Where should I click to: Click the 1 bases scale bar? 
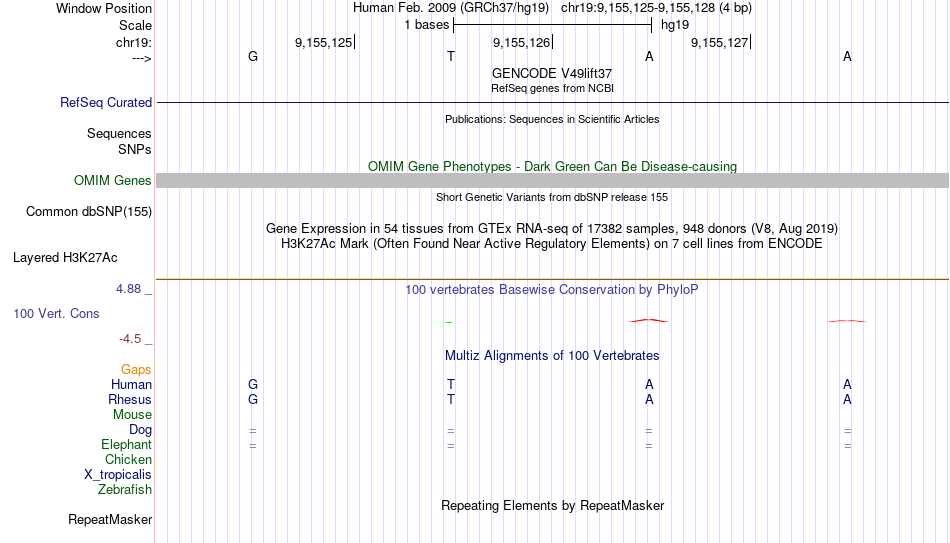(552, 25)
